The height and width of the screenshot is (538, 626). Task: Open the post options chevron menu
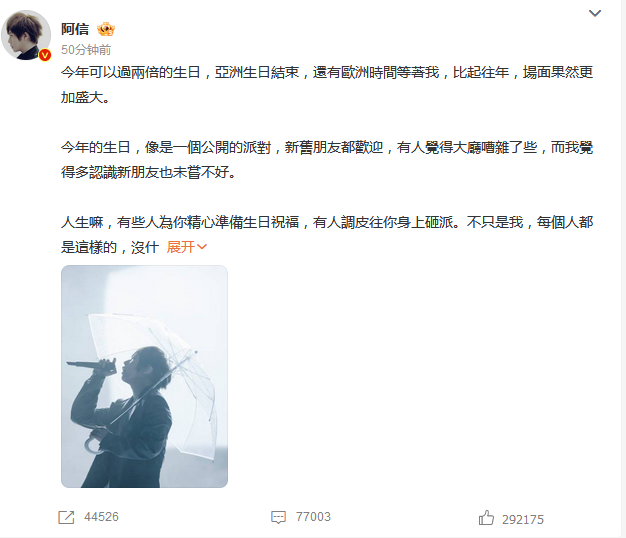[x=595, y=13]
